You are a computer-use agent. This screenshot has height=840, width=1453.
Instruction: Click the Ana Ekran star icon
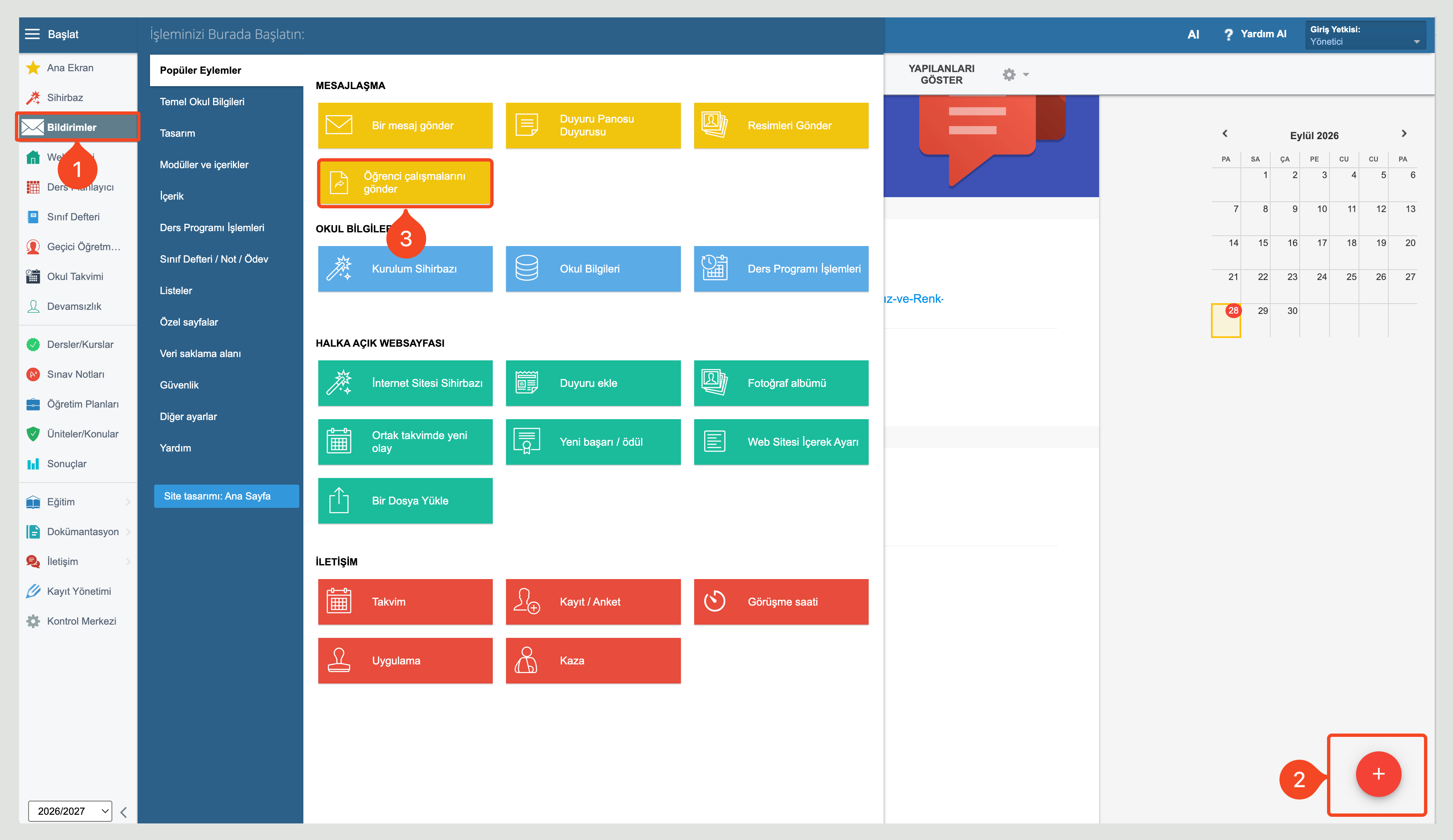[x=33, y=68]
